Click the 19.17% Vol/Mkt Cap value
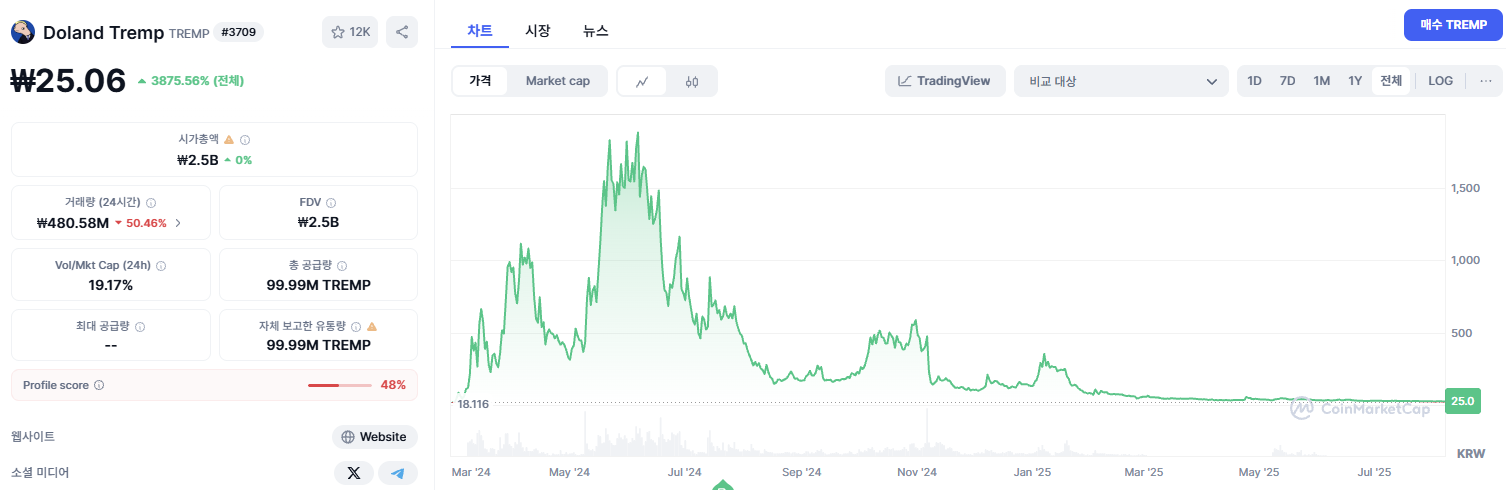The image size is (1506, 490). (x=111, y=285)
